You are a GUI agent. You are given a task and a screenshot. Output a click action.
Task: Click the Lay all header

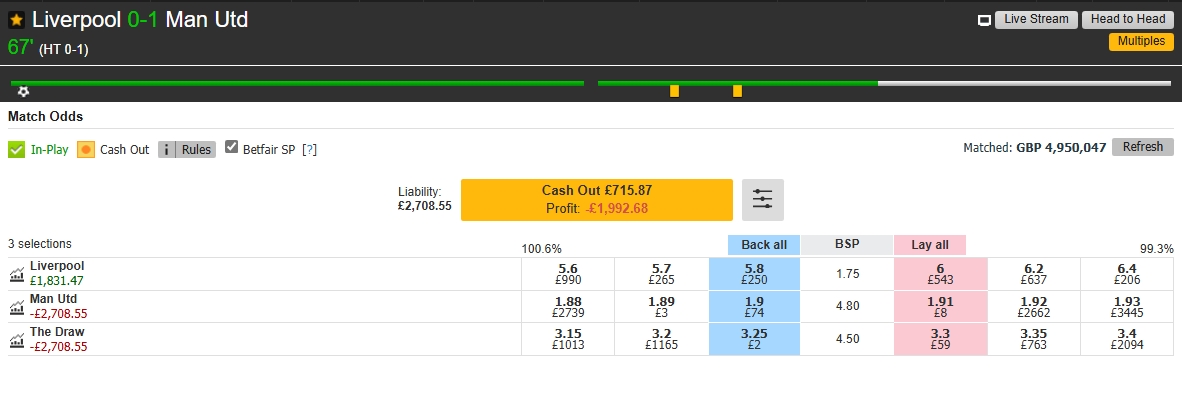[x=930, y=245]
